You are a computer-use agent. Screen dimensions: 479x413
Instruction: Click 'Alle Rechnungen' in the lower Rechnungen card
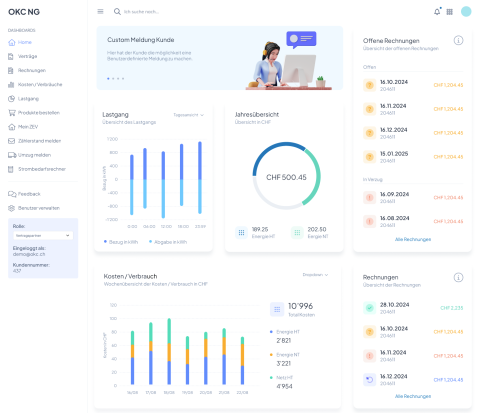point(413,396)
